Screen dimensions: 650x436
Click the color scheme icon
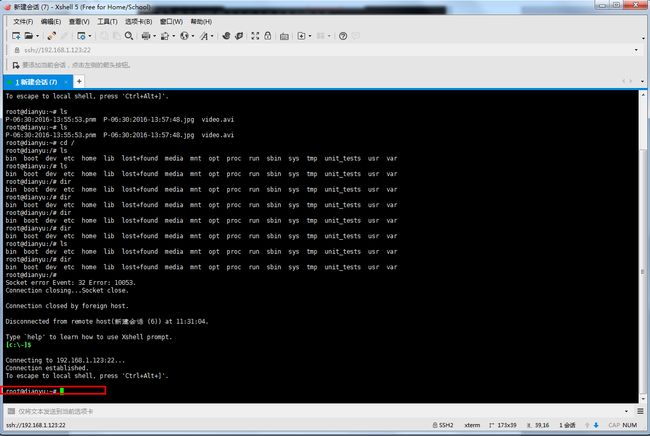pos(165,36)
